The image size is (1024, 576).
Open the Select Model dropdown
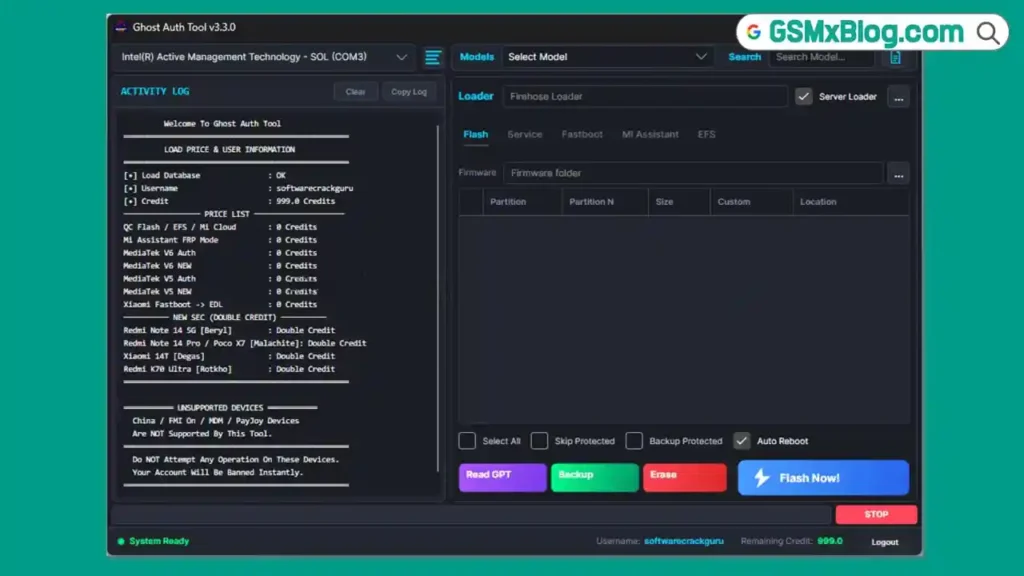pyautogui.click(x=607, y=57)
